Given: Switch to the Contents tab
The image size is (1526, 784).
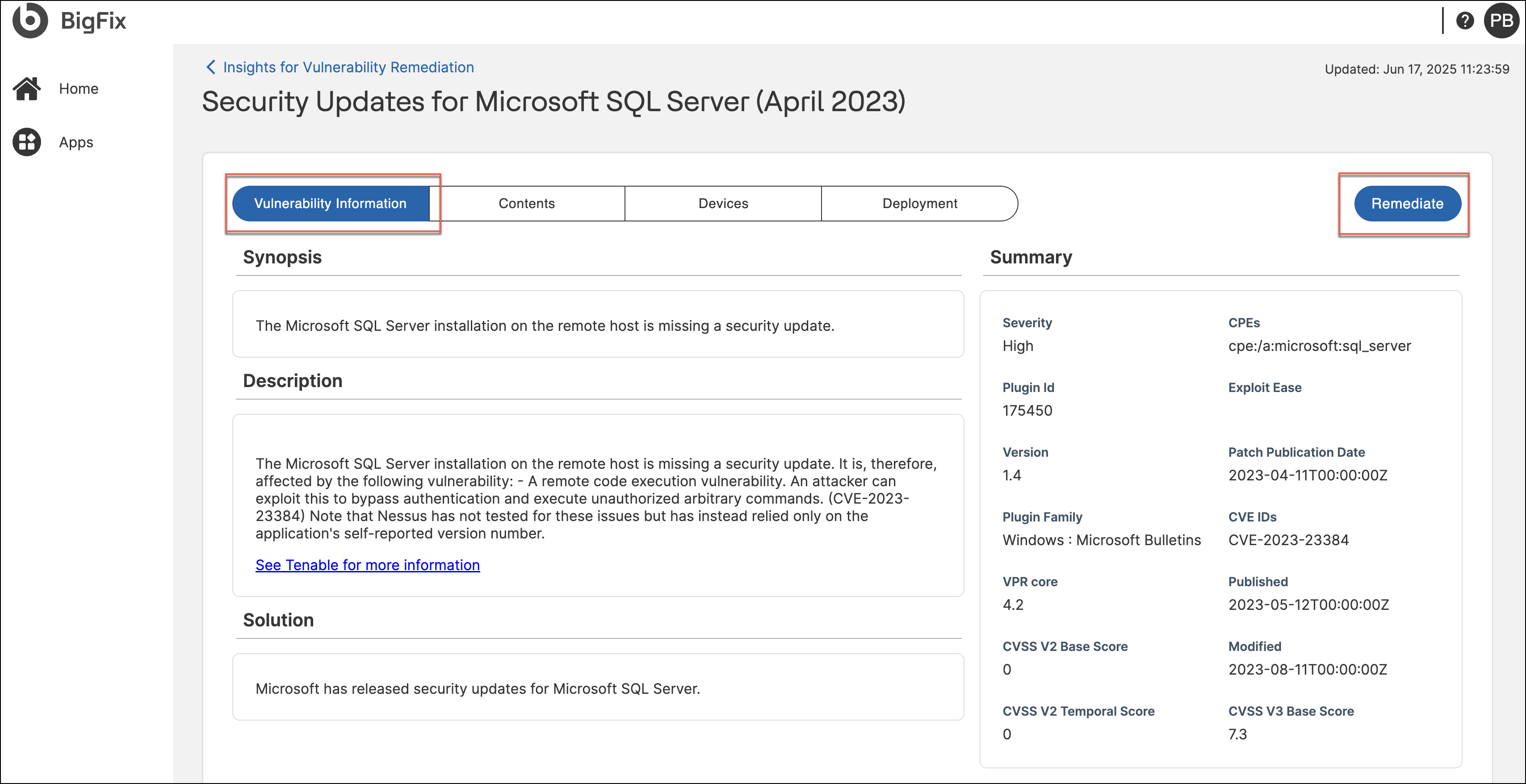Looking at the screenshot, I should [x=527, y=204].
